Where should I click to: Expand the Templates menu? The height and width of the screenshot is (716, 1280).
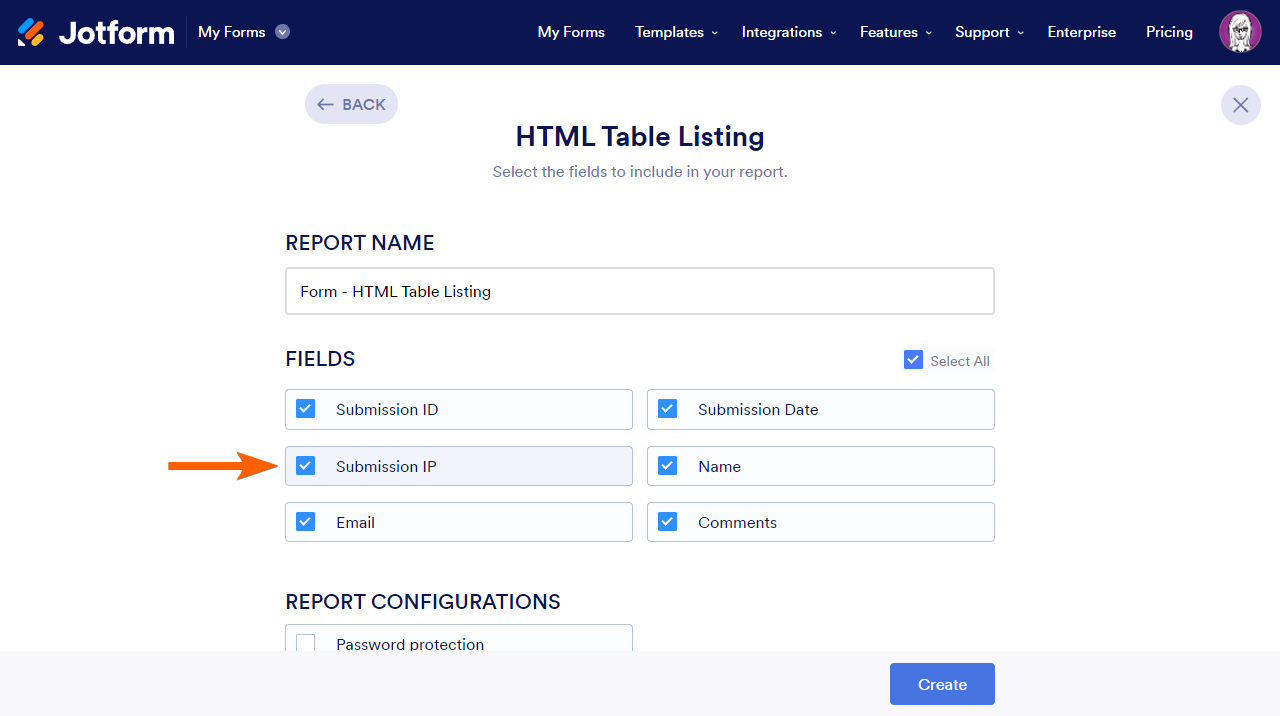676,32
